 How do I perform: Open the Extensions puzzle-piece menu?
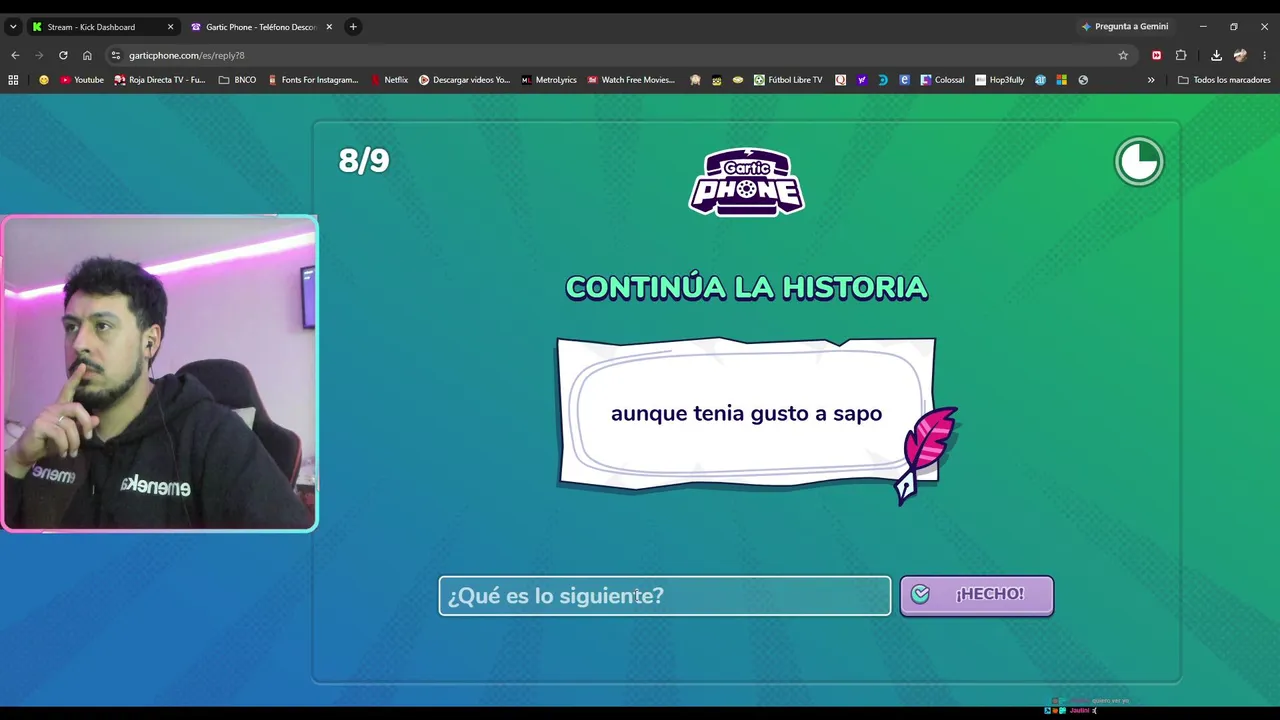click(x=1181, y=55)
